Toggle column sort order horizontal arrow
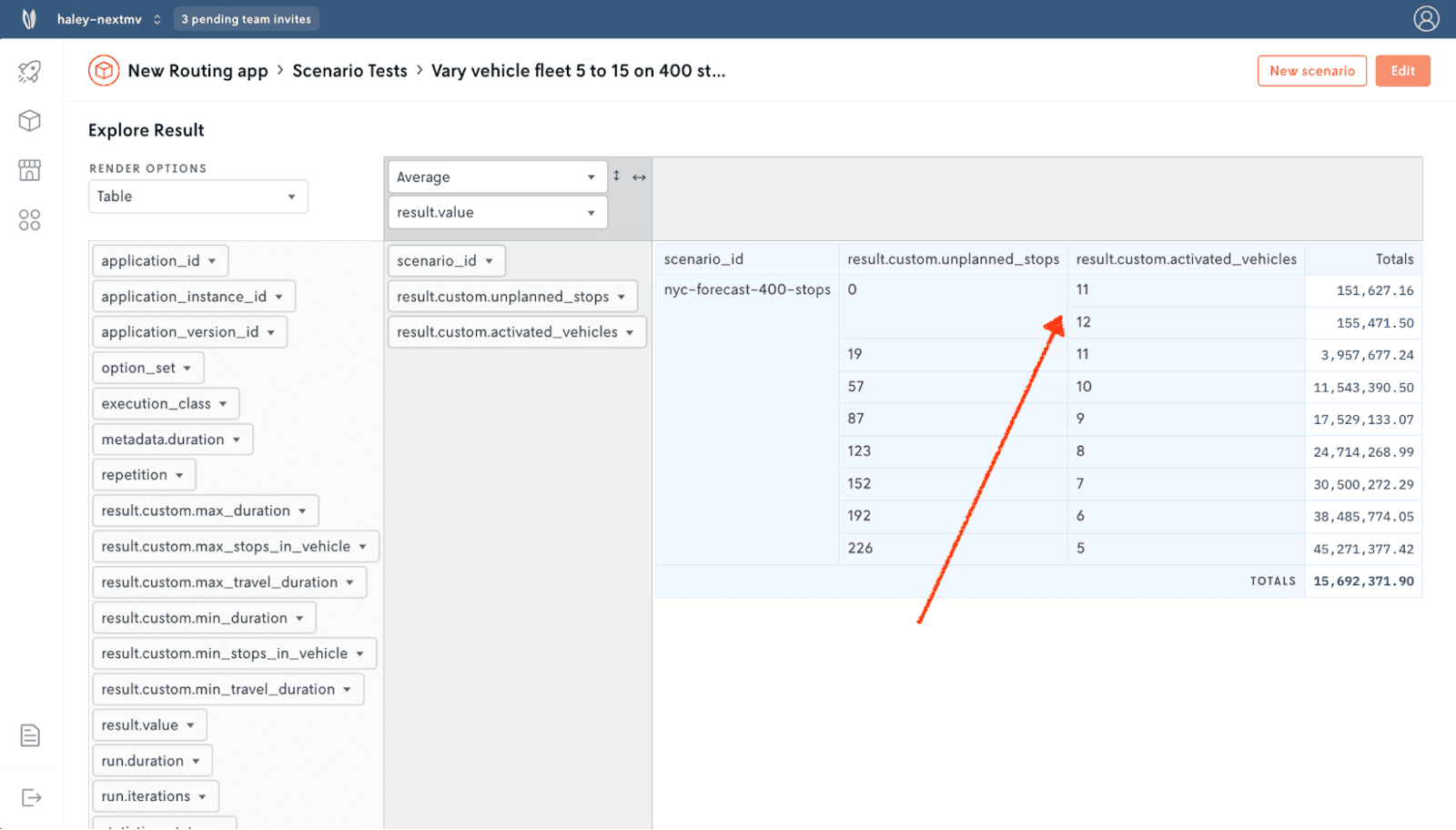Viewport: 1456px width, 830px height. [639, 177]
